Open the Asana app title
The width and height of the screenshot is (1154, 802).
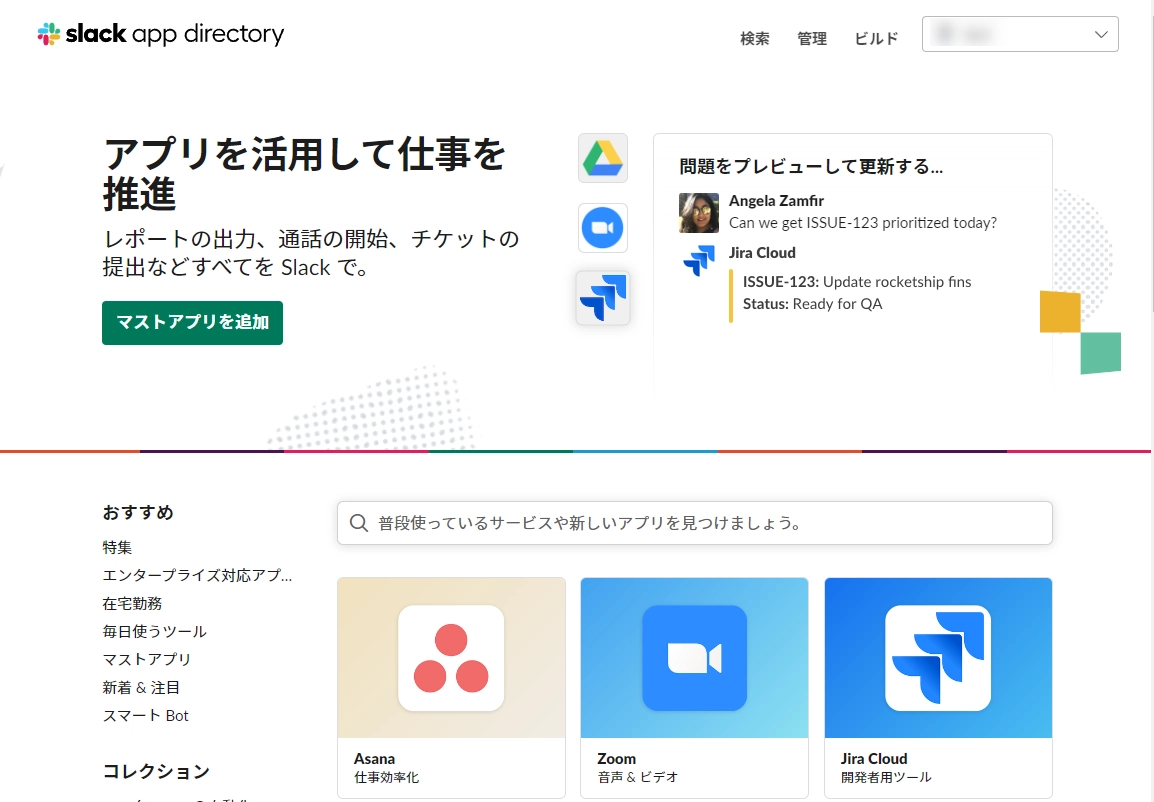point(374,759)
